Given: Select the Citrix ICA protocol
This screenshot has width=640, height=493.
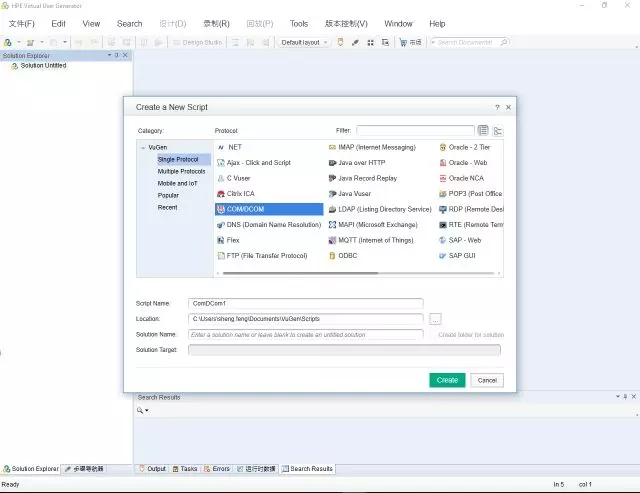Looking at the screenshot, I should 236,194.
